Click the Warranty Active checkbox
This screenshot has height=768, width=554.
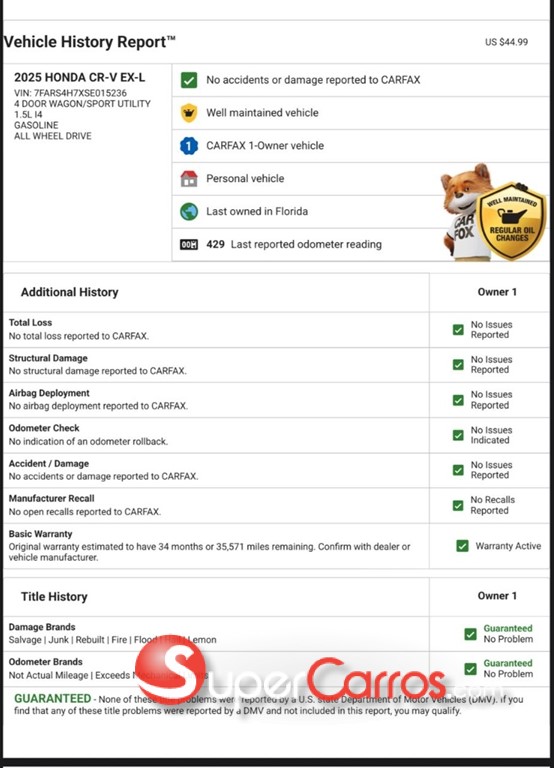click(462, 546)
